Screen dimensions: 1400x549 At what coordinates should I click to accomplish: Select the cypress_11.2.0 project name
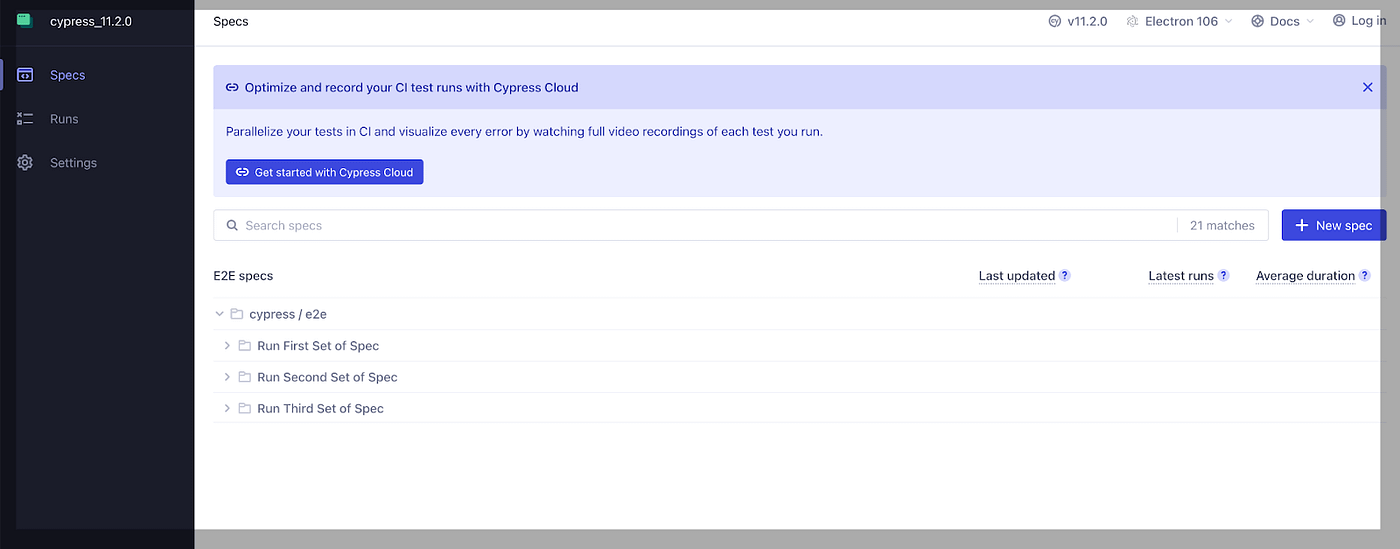91,21
